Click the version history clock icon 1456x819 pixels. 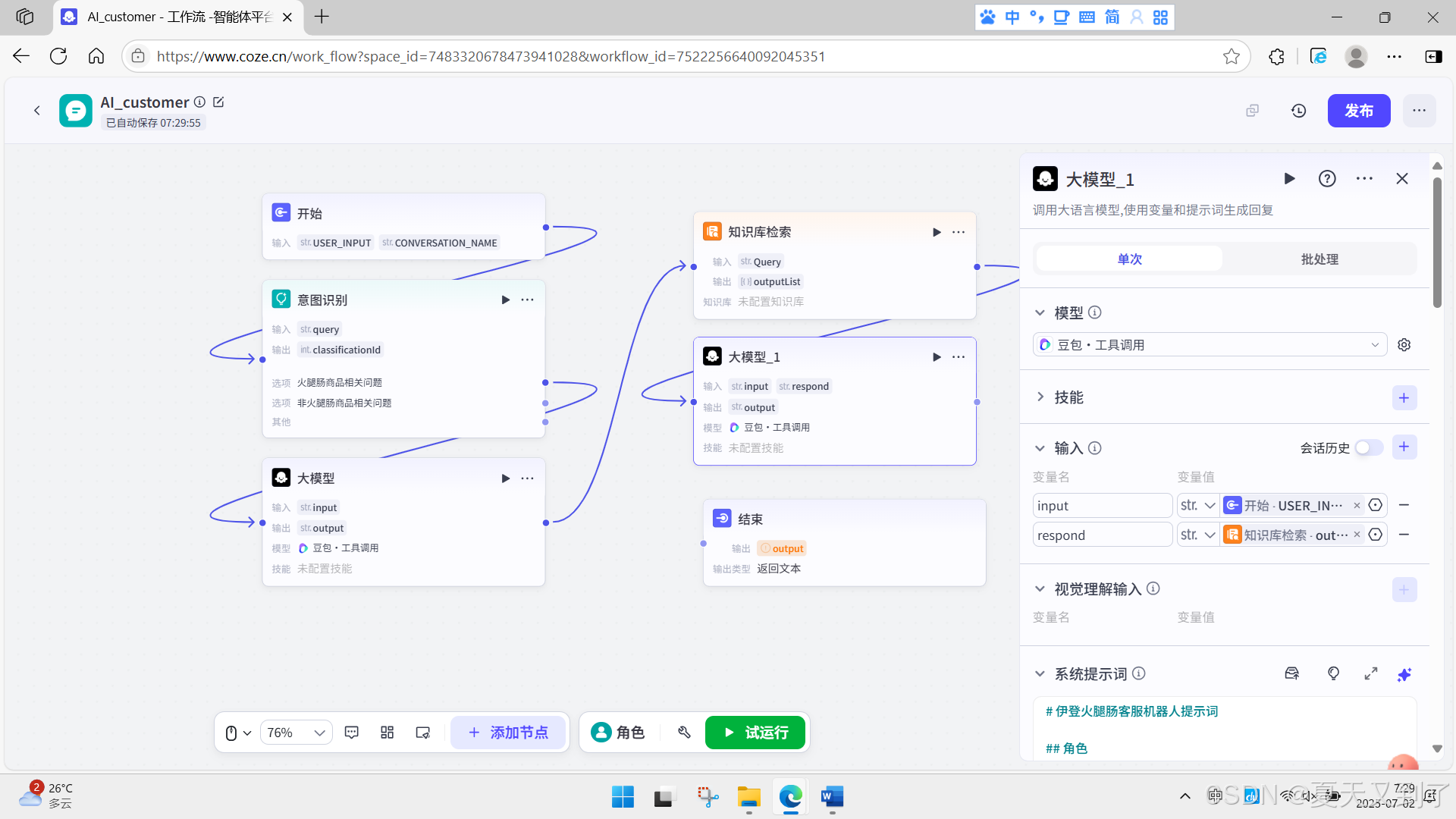pos(1298,111)
